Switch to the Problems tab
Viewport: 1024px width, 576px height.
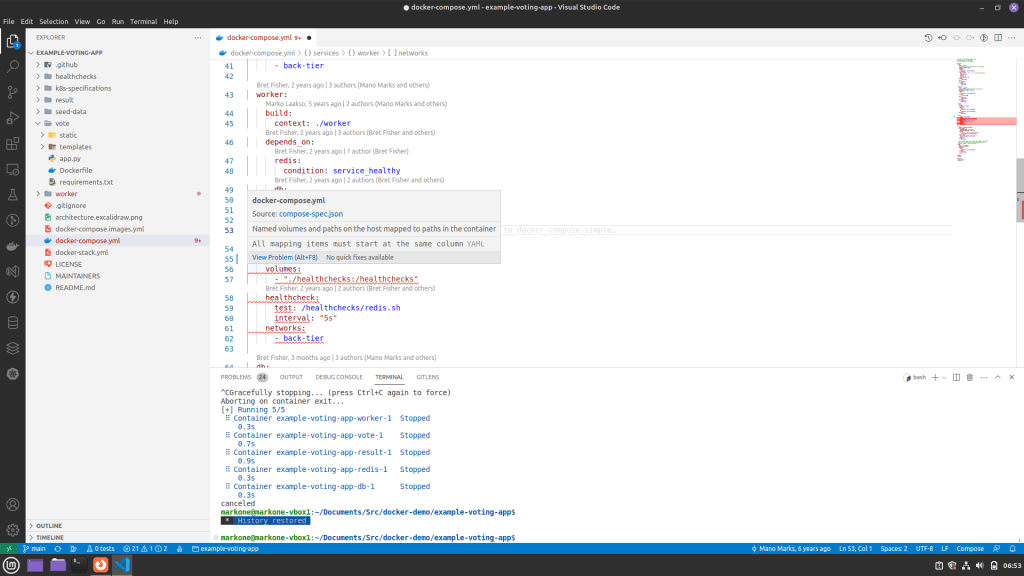click(236, 377)
